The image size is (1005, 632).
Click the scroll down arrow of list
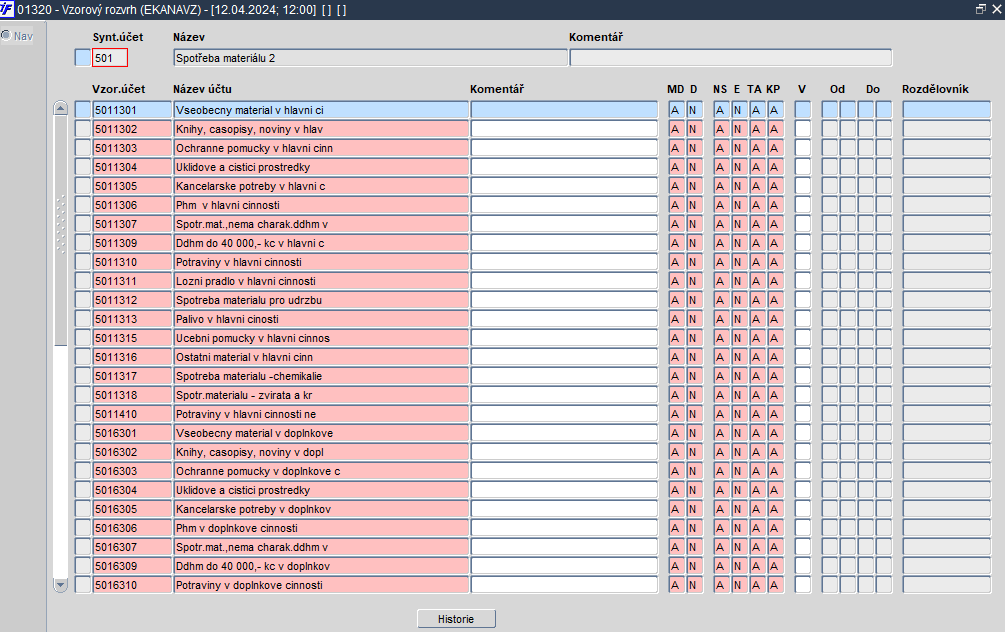[60, 585]
